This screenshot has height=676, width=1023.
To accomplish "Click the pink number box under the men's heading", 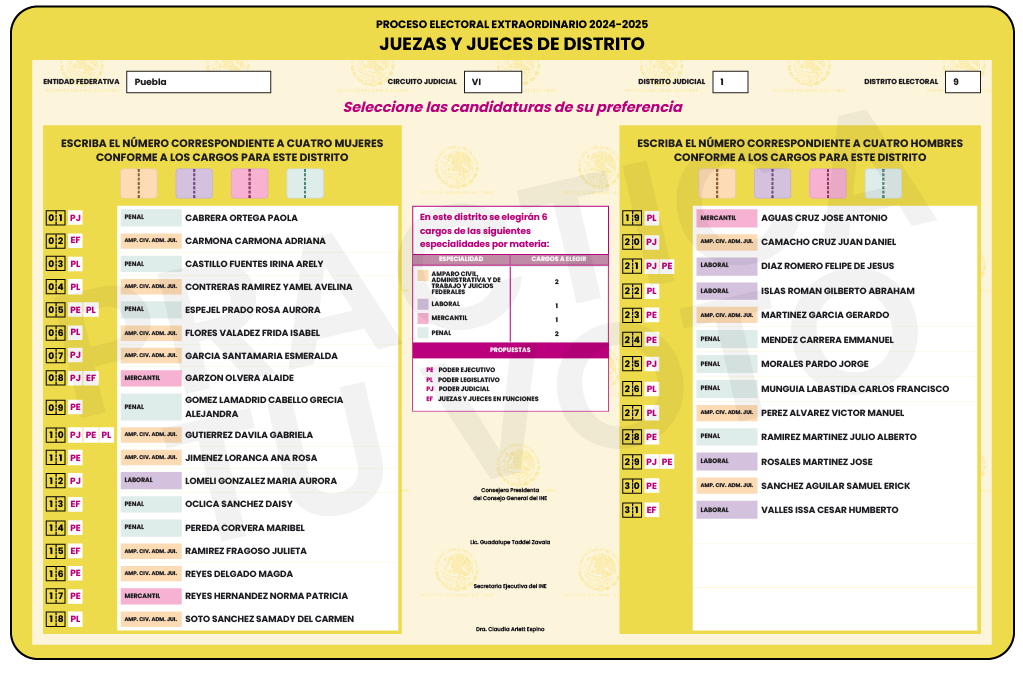I will [x=828, y=183].
